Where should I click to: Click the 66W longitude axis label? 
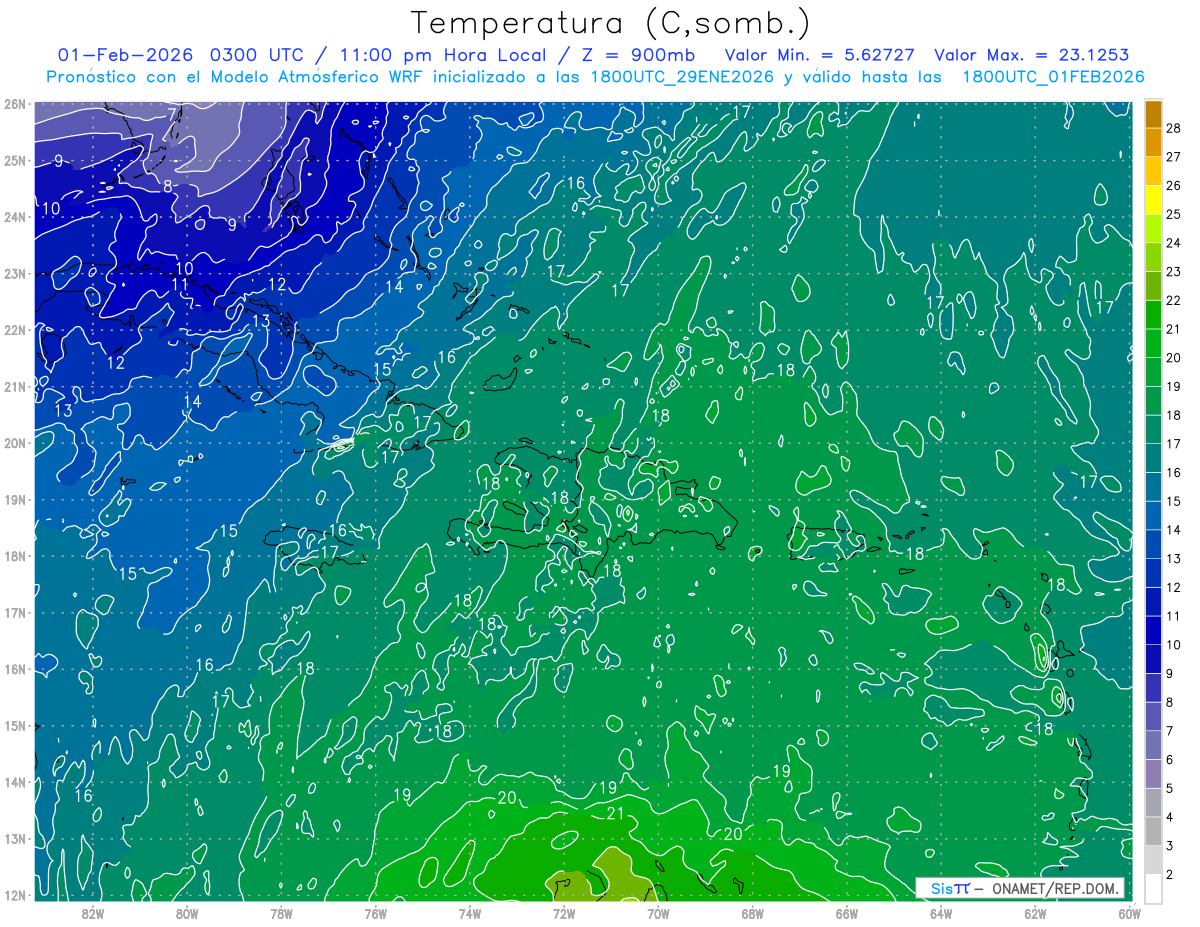pyautogui.click(x=846, y=913)
